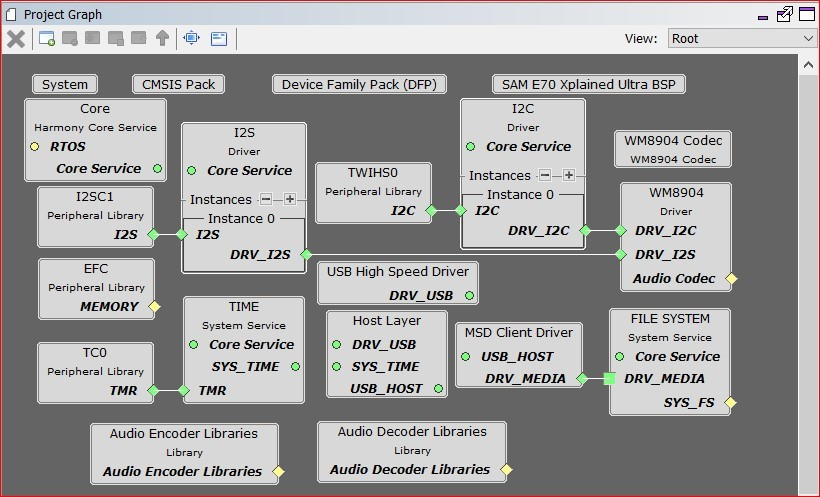The width and height of the screenshot is (820, 497).
Task: Click the undock window icon in title bar
Action: [785, 14]
